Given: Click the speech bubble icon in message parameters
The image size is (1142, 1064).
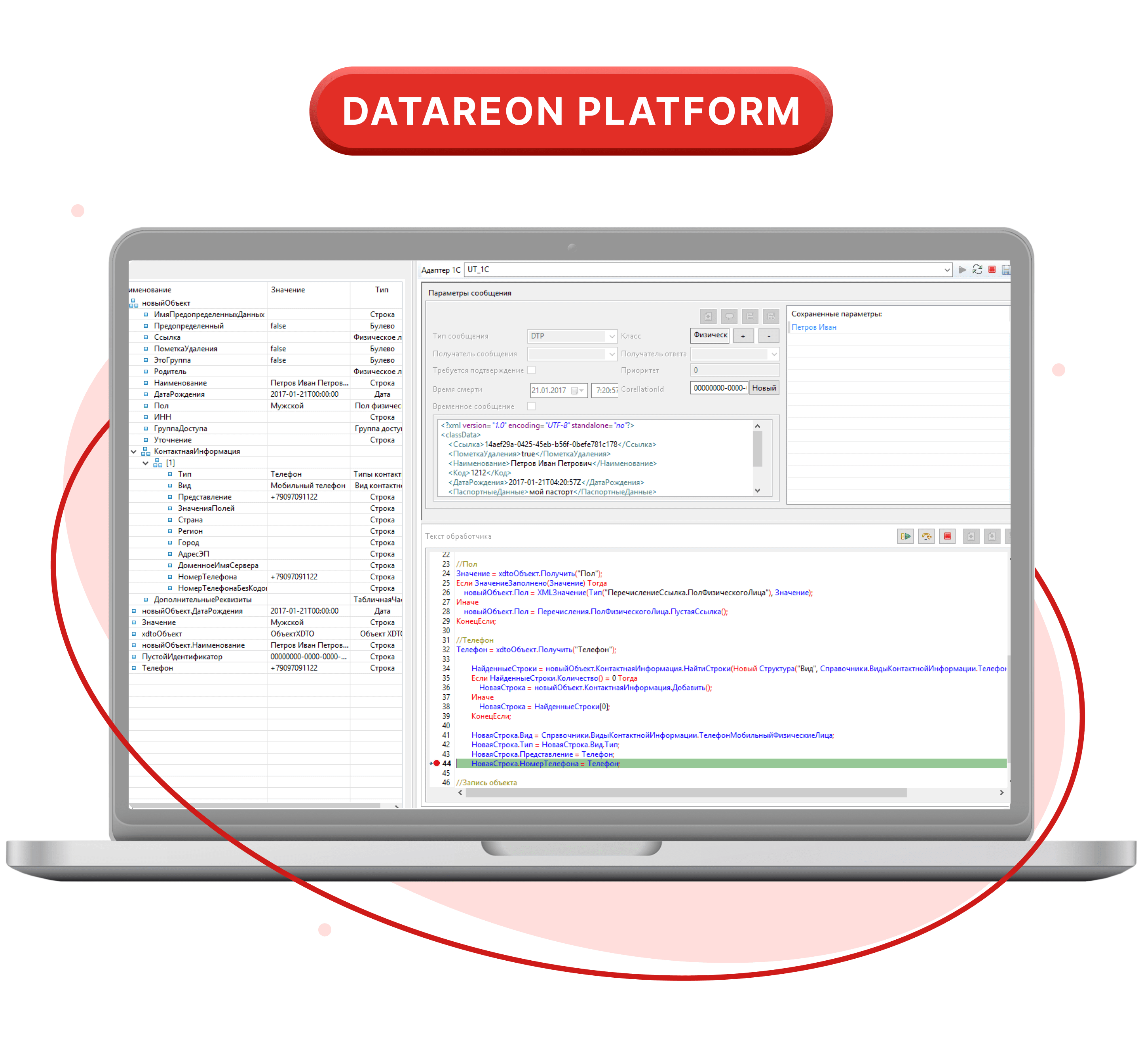Looking at the screenshot, I should tap(729, 316).
